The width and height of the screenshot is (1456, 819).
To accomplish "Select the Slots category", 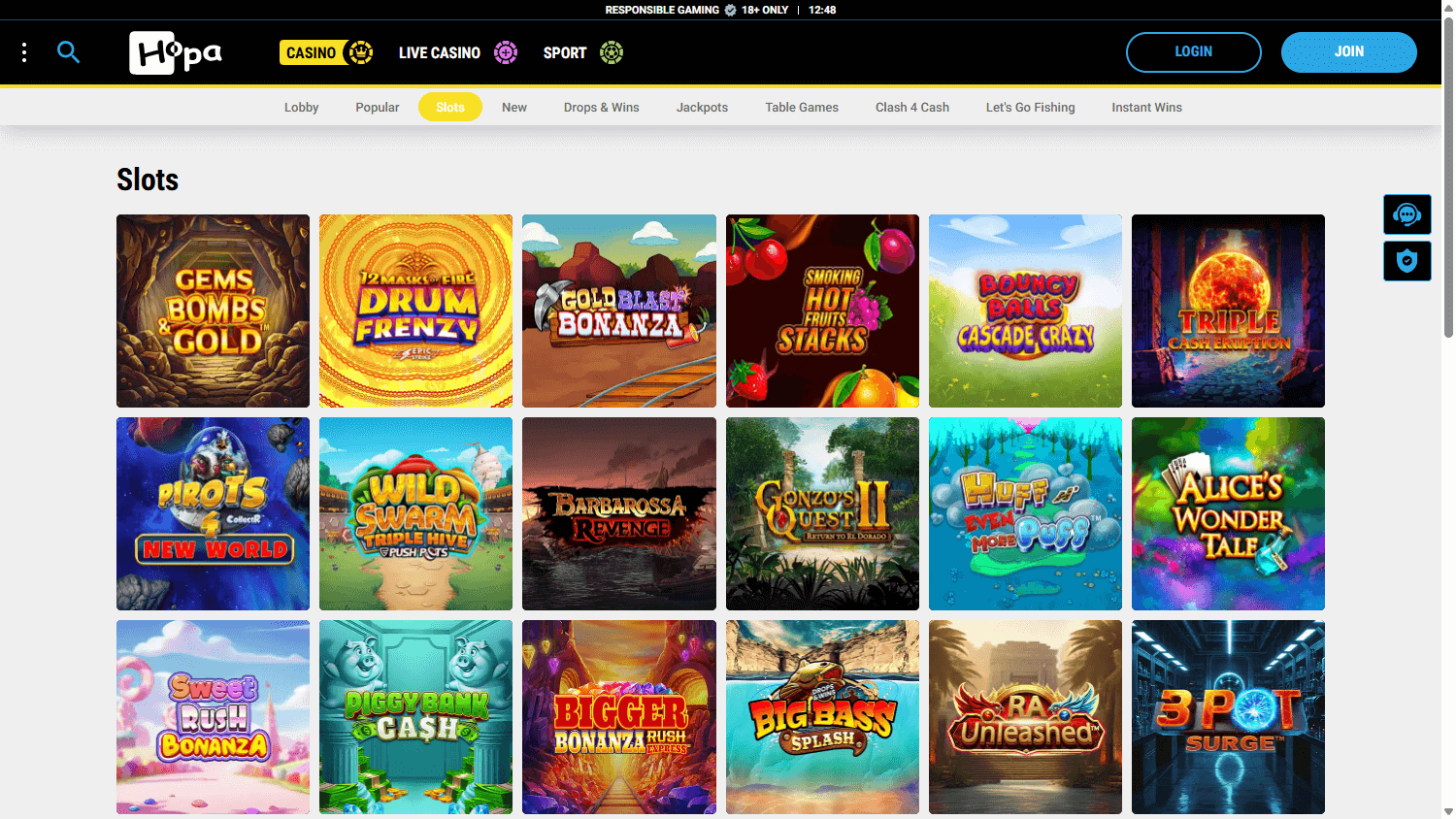I will tap(449, 107).
